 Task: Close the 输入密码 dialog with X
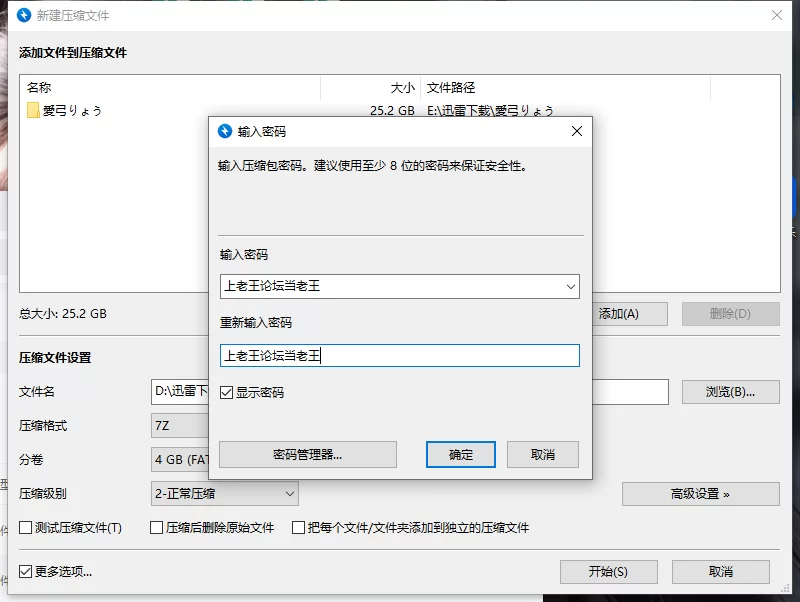click(577, 131)
